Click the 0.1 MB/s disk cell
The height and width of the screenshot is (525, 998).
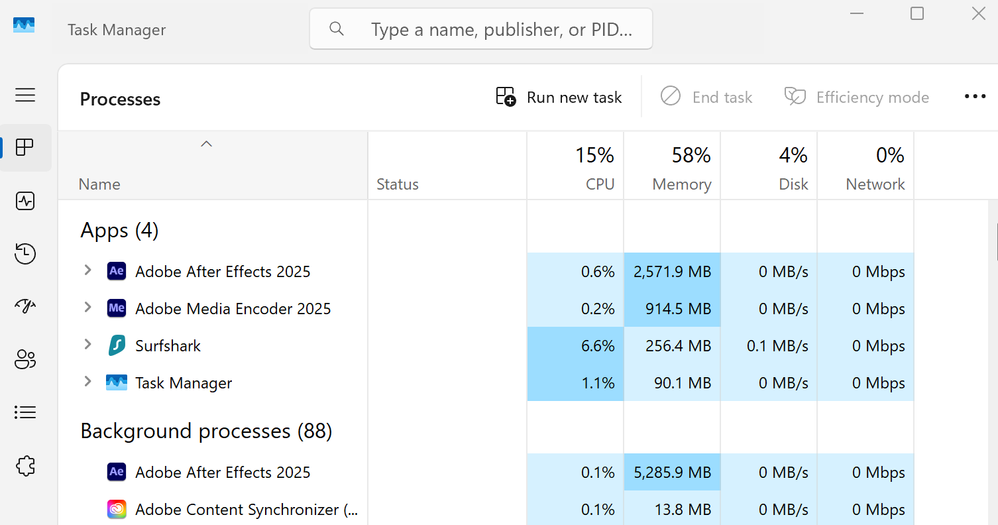pyautogui.click(x=769, y=346)
